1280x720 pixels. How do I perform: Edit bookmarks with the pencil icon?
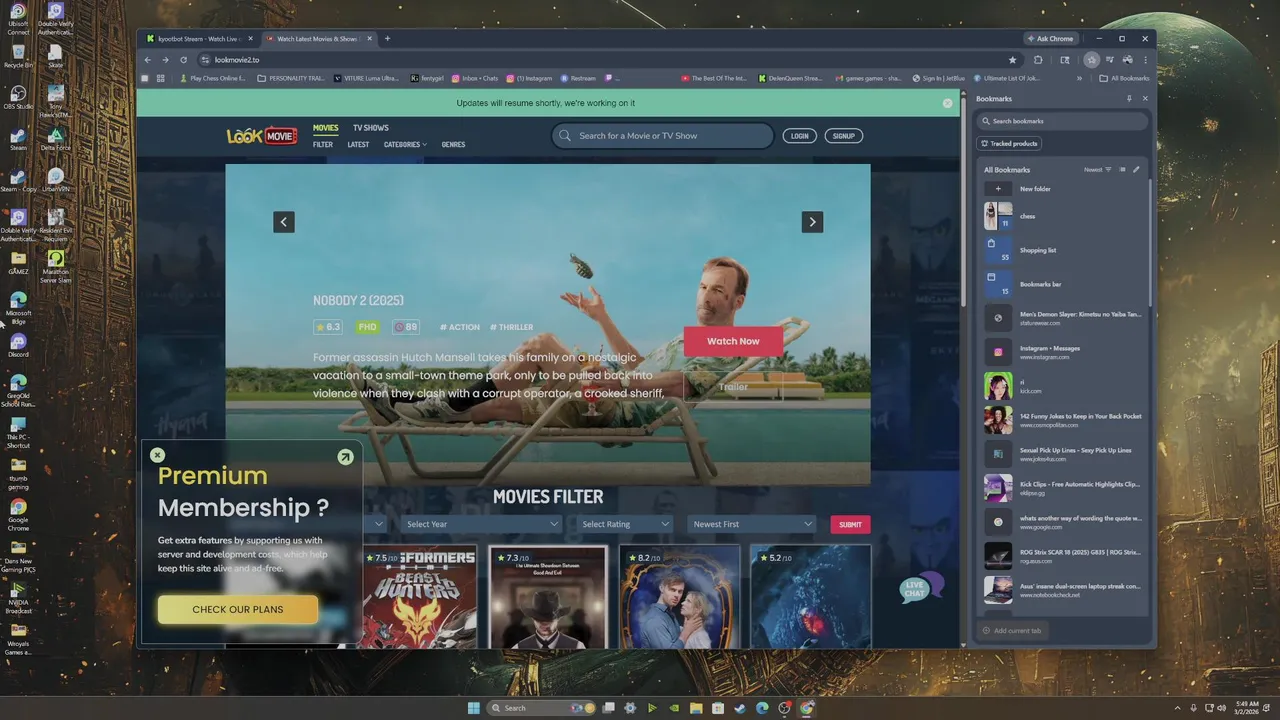[x=1136, y=170]
